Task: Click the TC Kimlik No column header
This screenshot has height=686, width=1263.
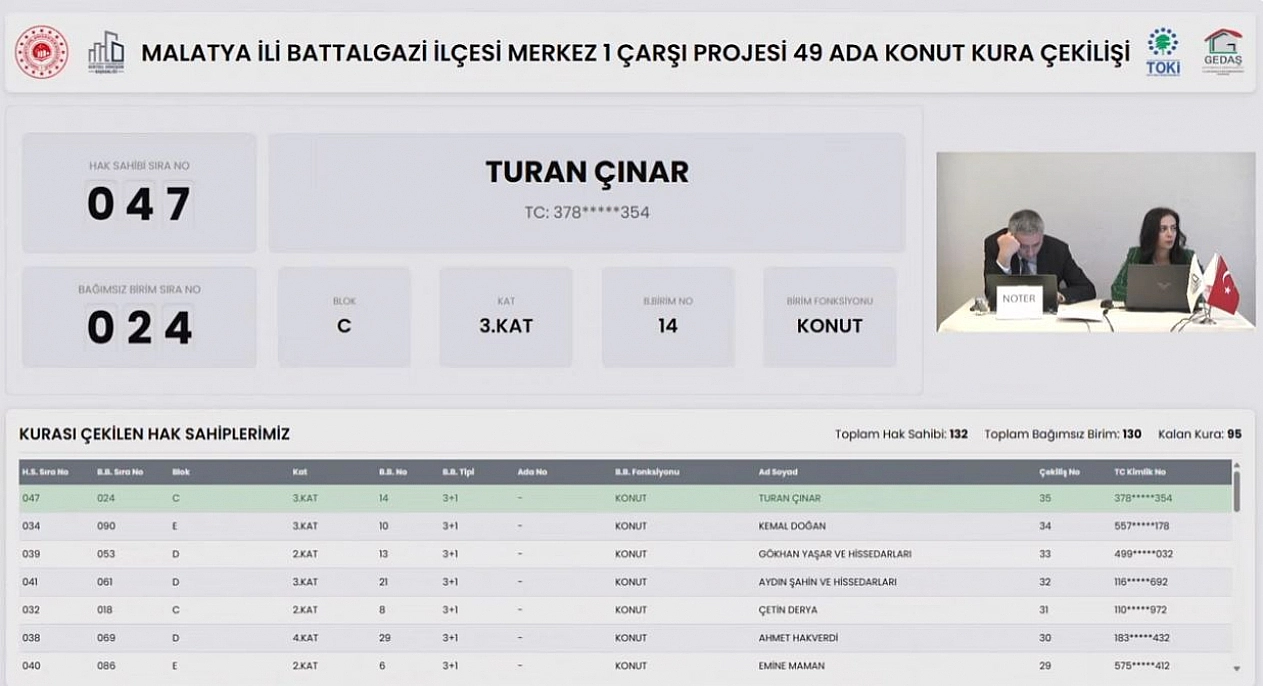Action: click(x=1140, y=472)
